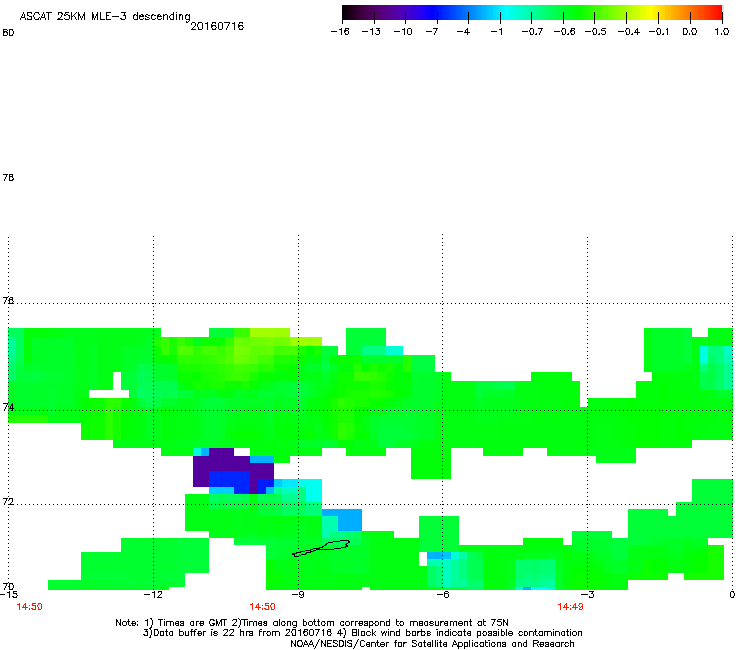Click the colorbar label '-0.6'
Image resolution: width=740 pixels, height=650 pixels.
coord(564,32)
